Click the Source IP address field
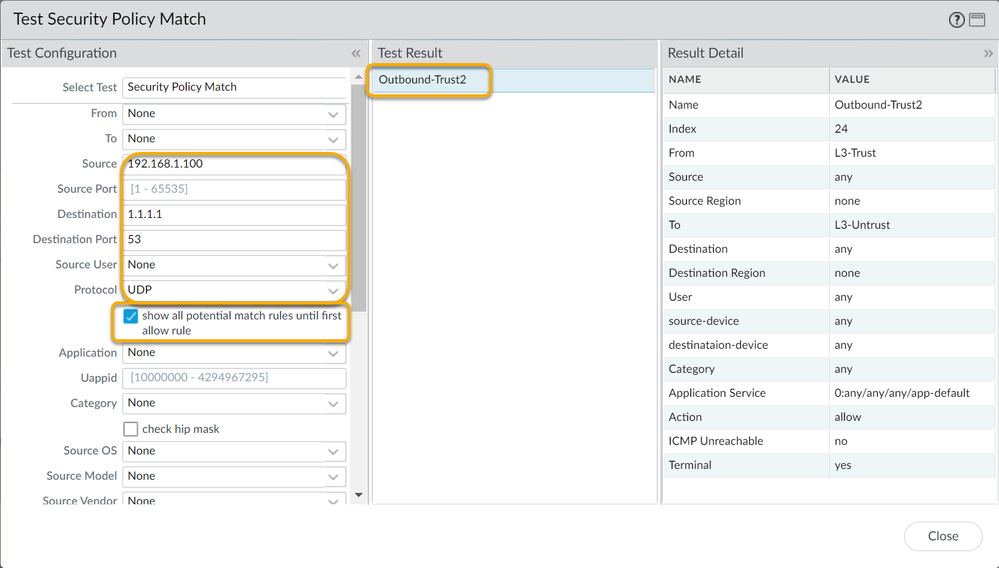The image size is (999, 568). click(x=234, y=164)
